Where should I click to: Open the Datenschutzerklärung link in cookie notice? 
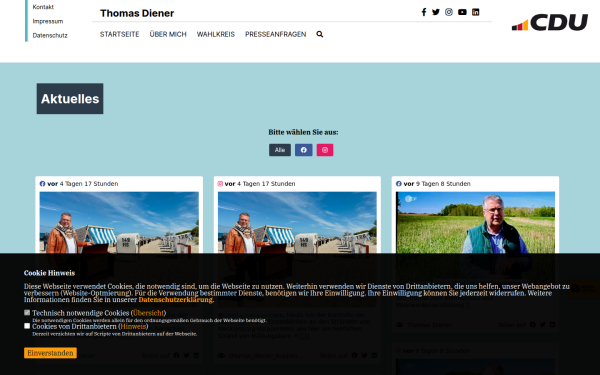(x=176, y=300)
